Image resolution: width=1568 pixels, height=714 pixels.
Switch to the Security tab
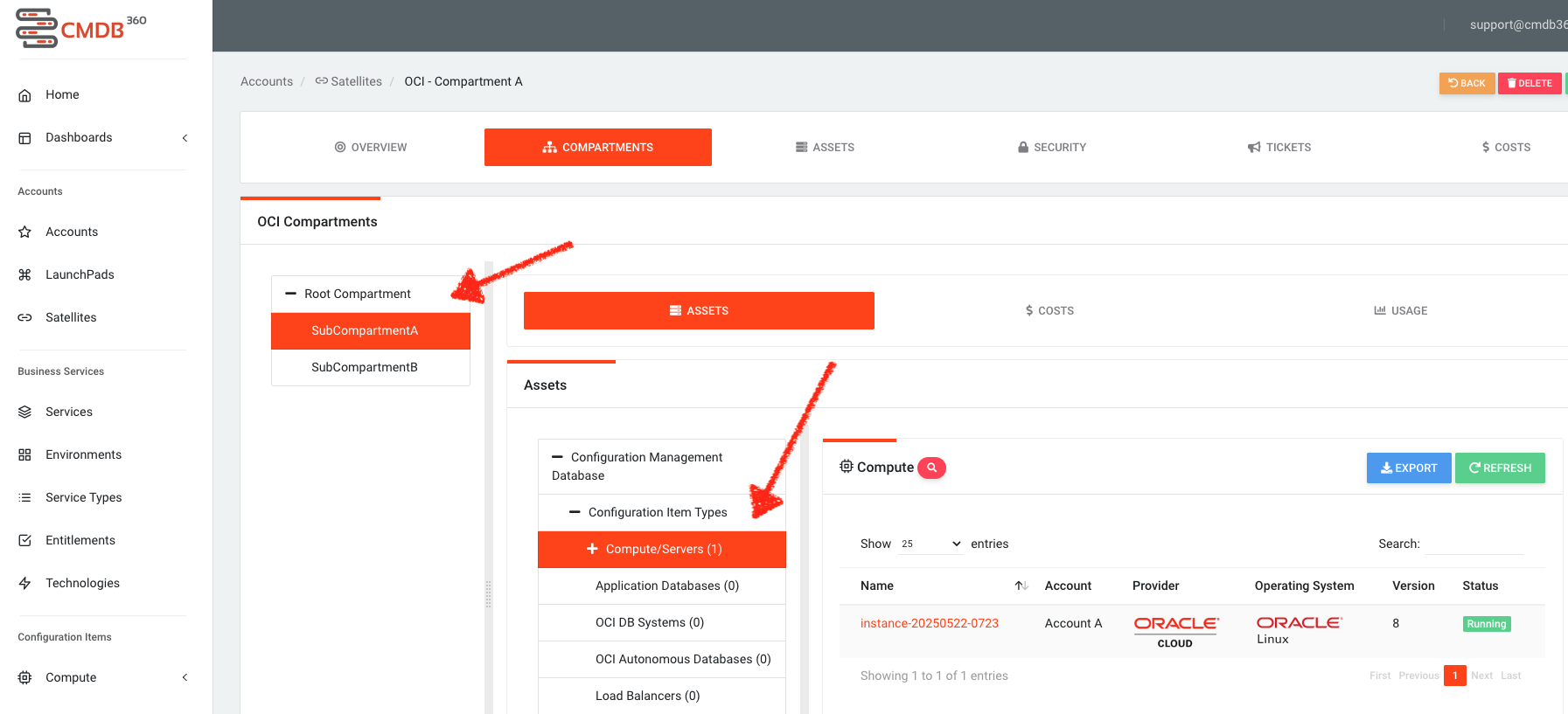point(1052,148)
